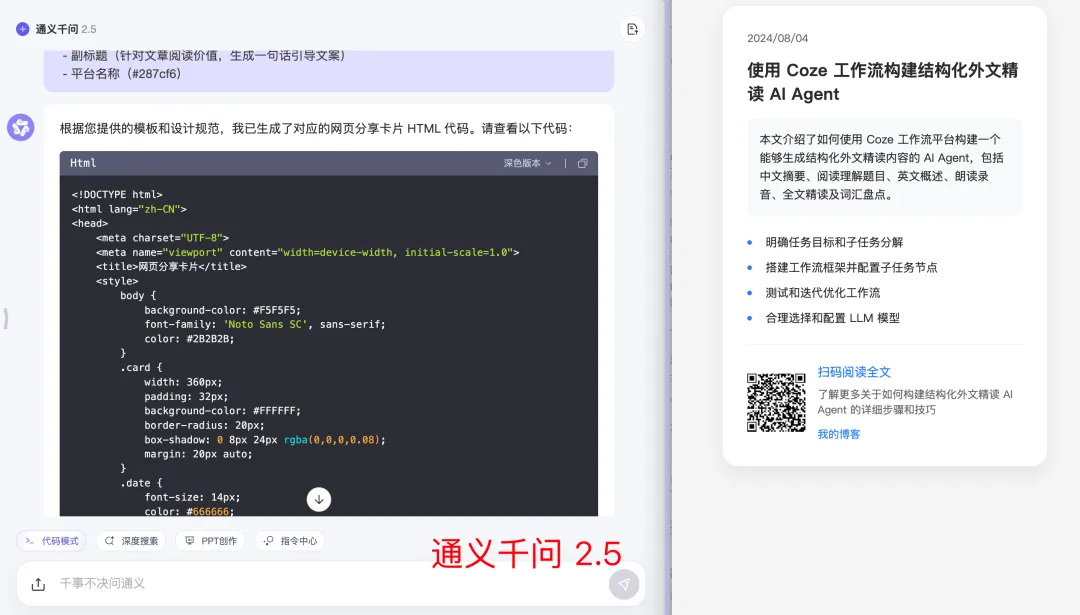
Task: Click the date 2024/08/04
Action: point(778,38)
